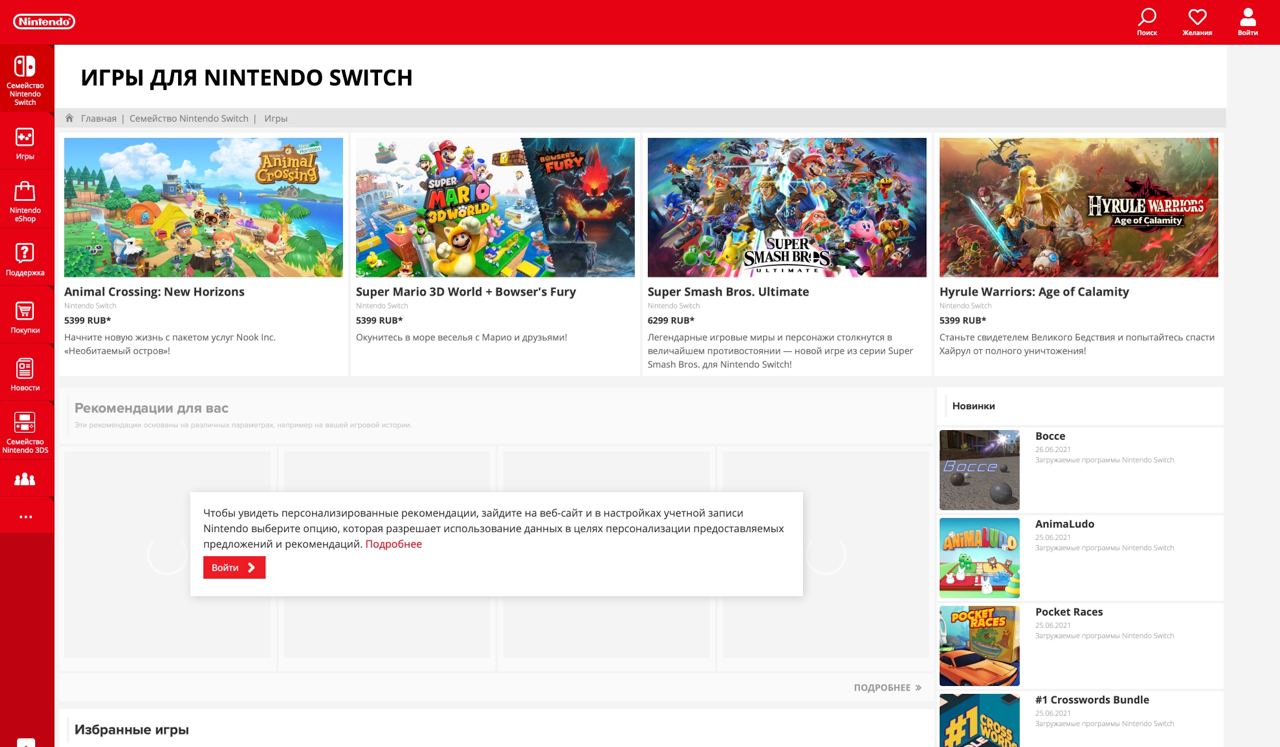This screenshot has width=1280, height=747.
Task: Click the people group sidebar icon
Action: click(25, 479)
